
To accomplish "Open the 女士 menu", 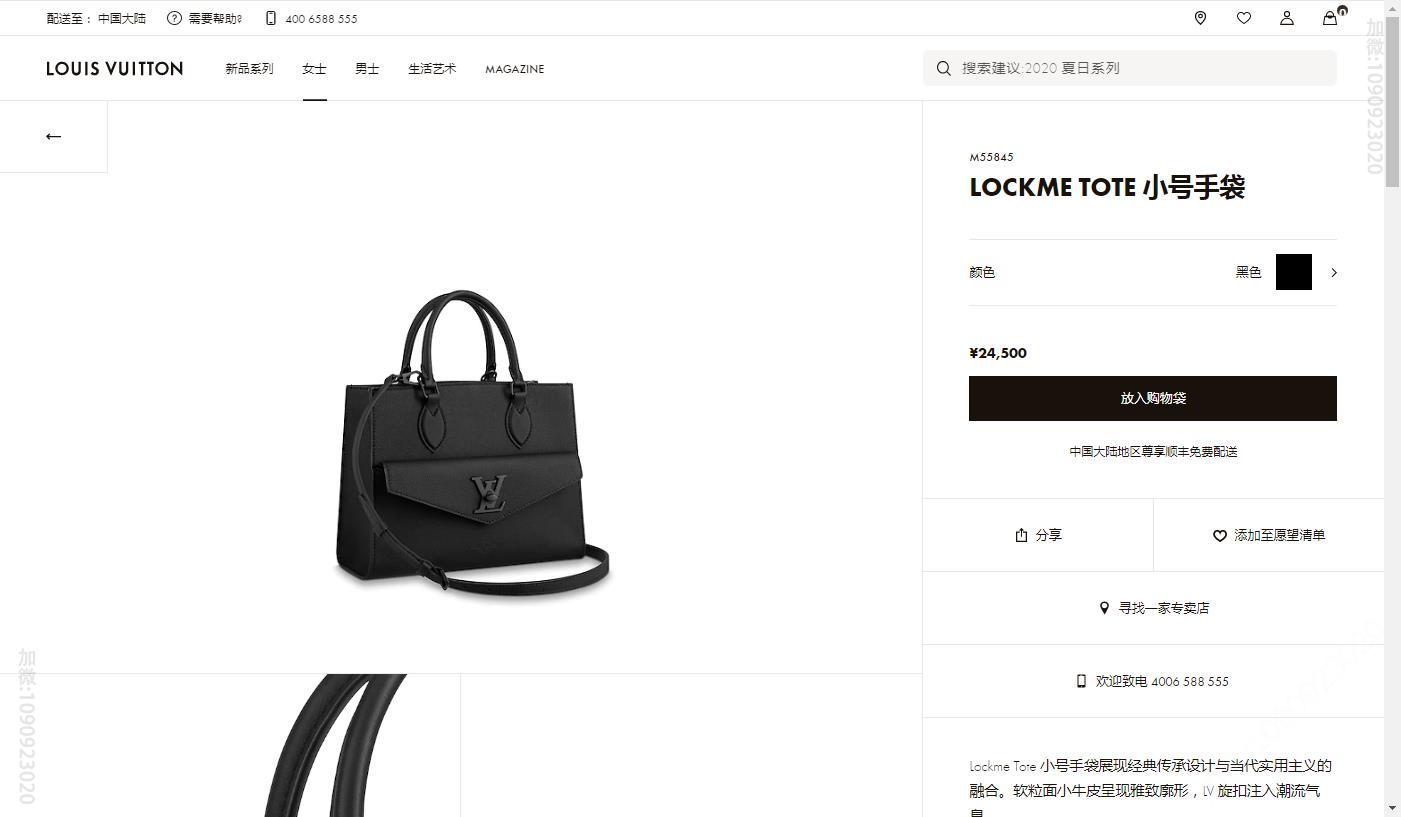I will coord(315,69).
